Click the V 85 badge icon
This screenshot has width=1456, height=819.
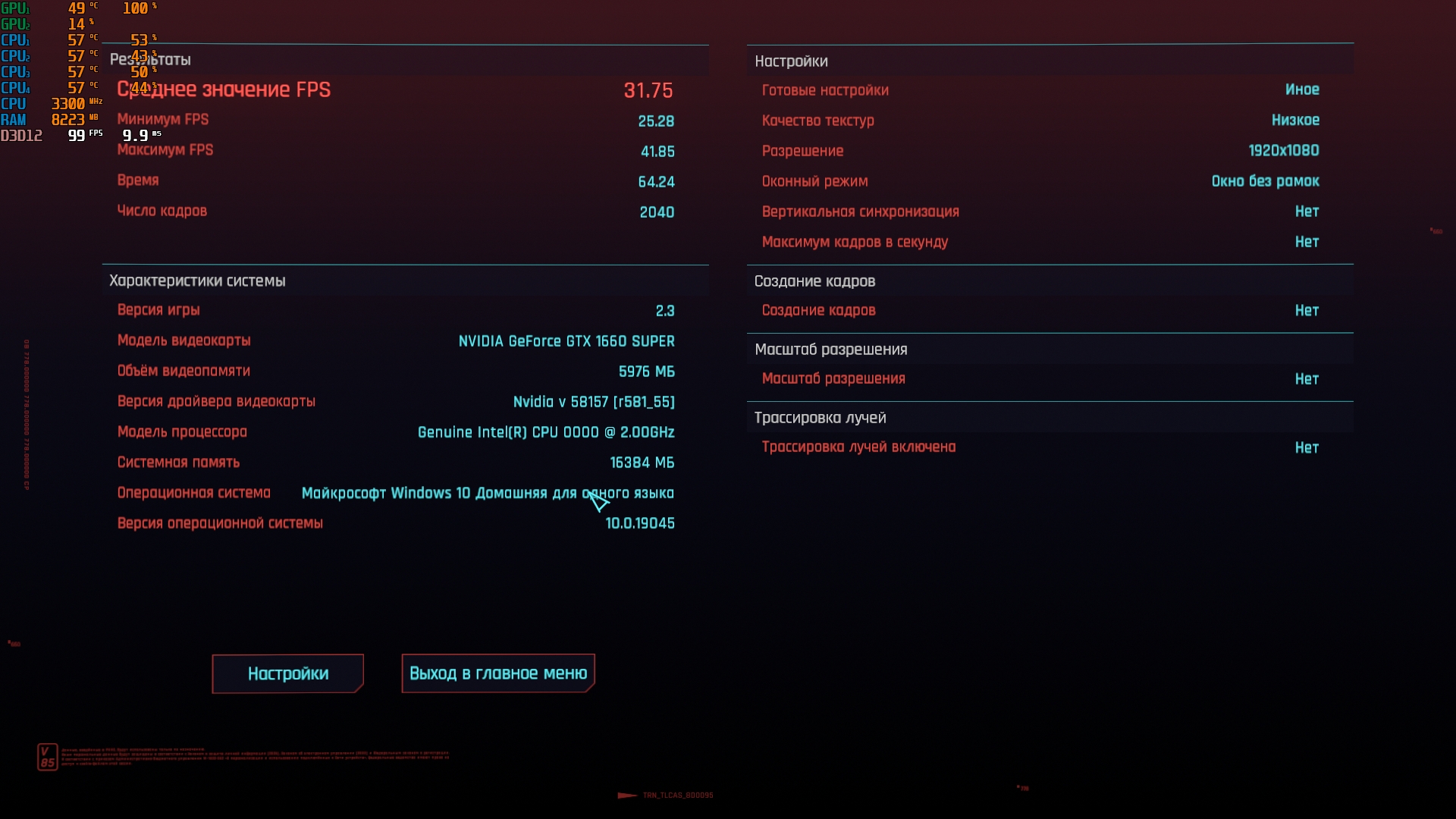pyautogui.click(x=47, y=757)
